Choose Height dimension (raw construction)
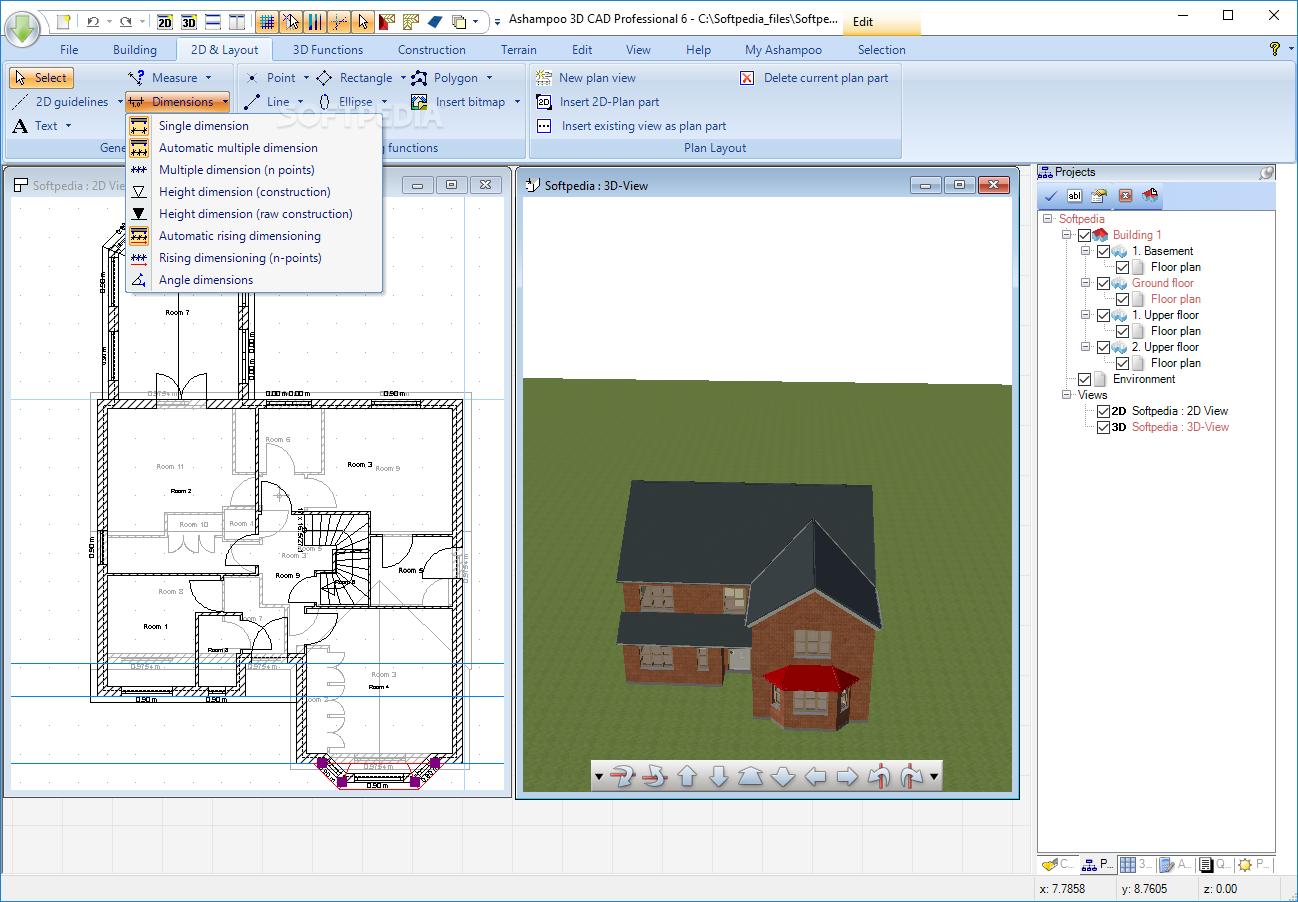 click(254, 214)
